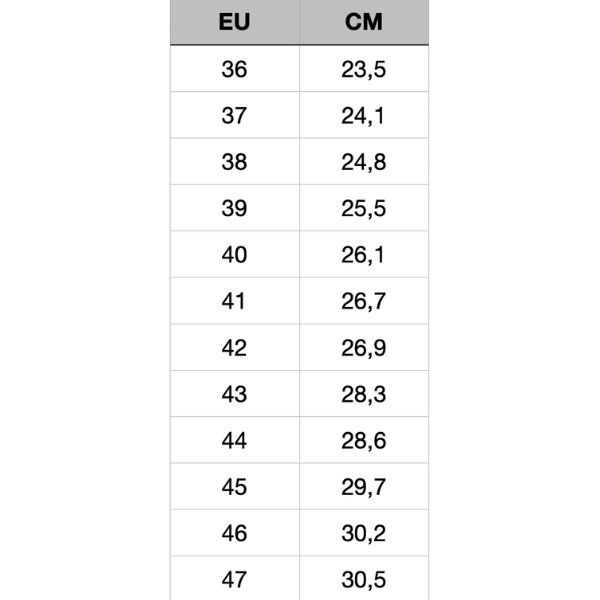
Task: Click the EU size 37 cell
Action: [x=234, y=115]
